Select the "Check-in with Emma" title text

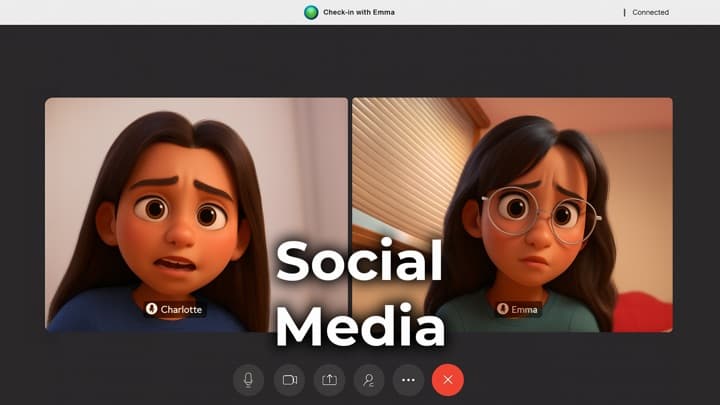tap(359, 12)
